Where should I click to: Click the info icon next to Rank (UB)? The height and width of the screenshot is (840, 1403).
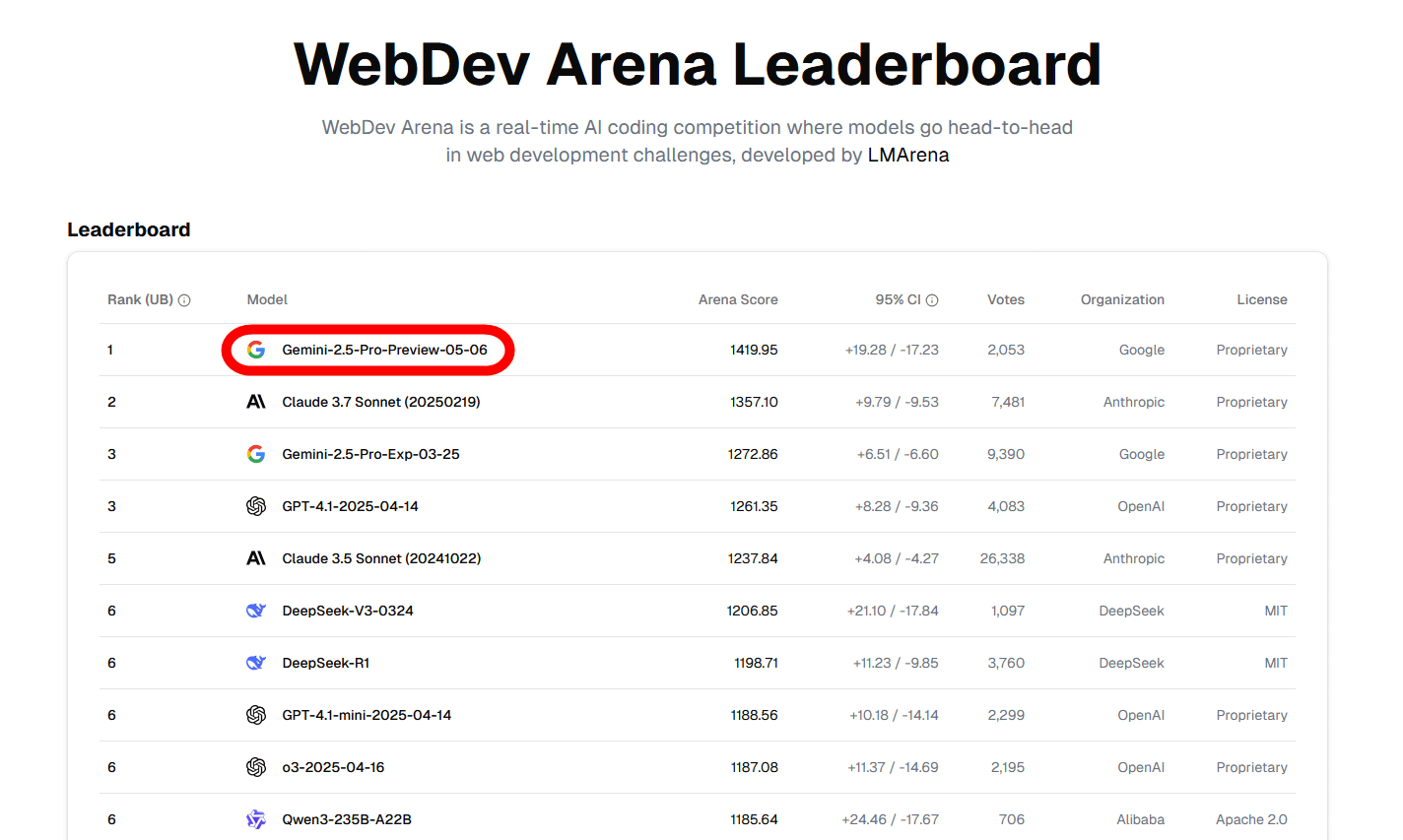pyautogui.click(x=184, y=300)
